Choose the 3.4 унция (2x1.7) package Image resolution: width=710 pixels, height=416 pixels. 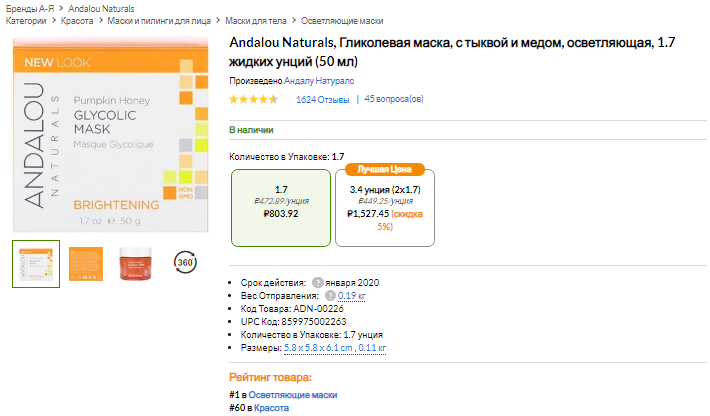pos(385,207)
